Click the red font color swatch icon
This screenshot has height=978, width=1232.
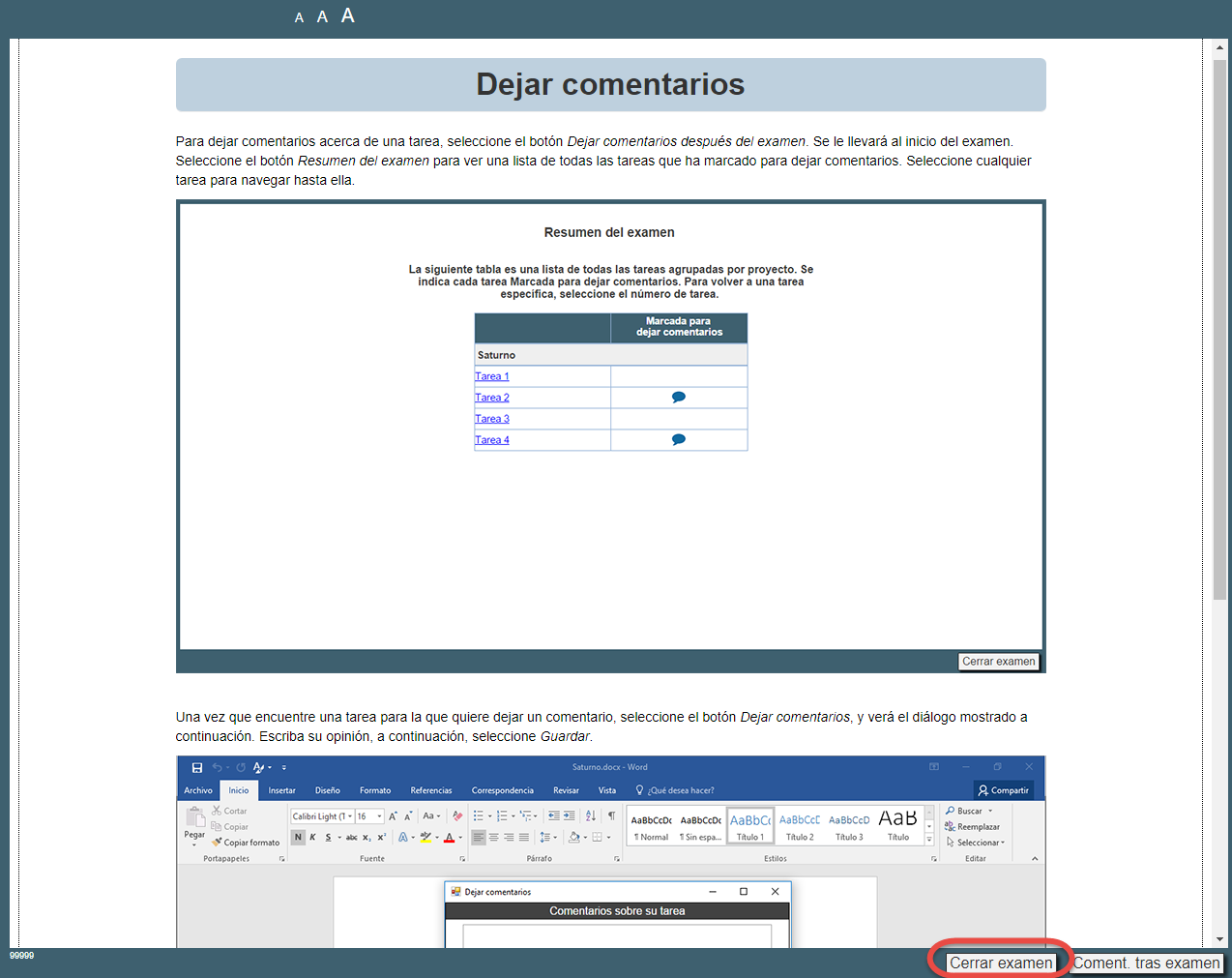pyautogui.click(x=449, y=838)
